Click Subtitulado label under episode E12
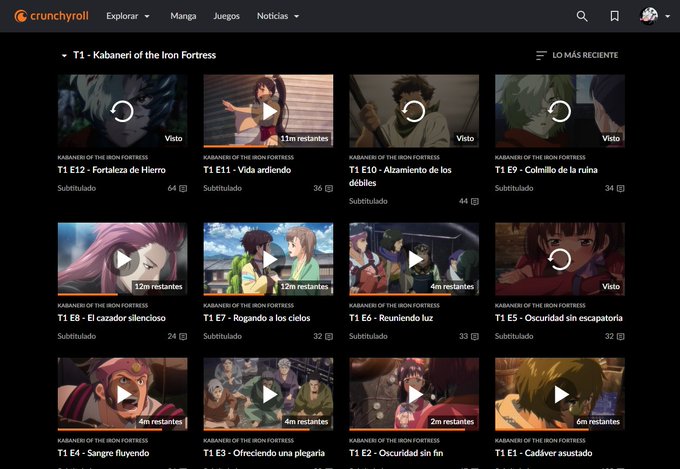Viewport: 680px width, 469px height. point(77,188)
